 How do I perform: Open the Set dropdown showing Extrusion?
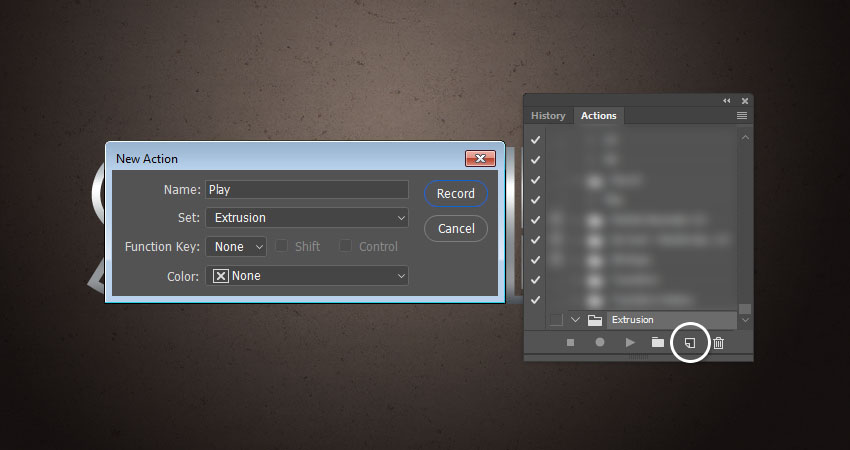[x=307, y=217]
